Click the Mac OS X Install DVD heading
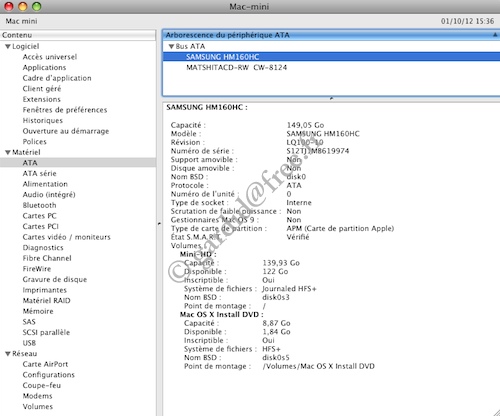500x416 pixels. (222, 315)
